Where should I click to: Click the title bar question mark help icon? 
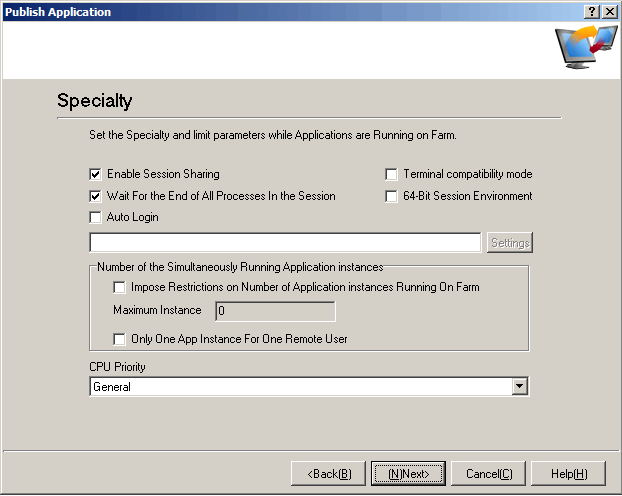(x=592, y=11)
